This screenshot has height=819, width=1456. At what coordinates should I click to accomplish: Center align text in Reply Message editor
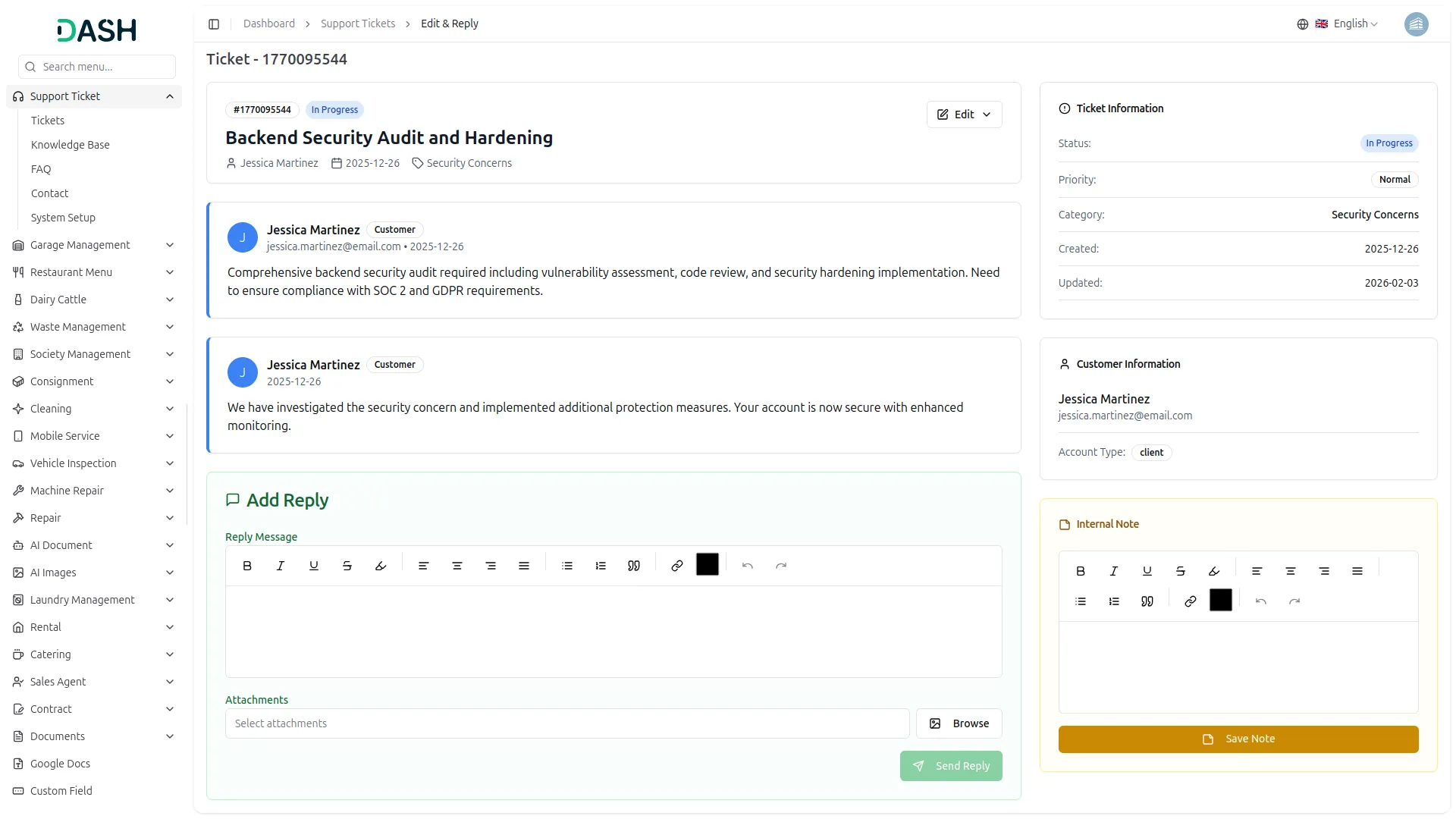pyautogui.click(x=457, y=566)
